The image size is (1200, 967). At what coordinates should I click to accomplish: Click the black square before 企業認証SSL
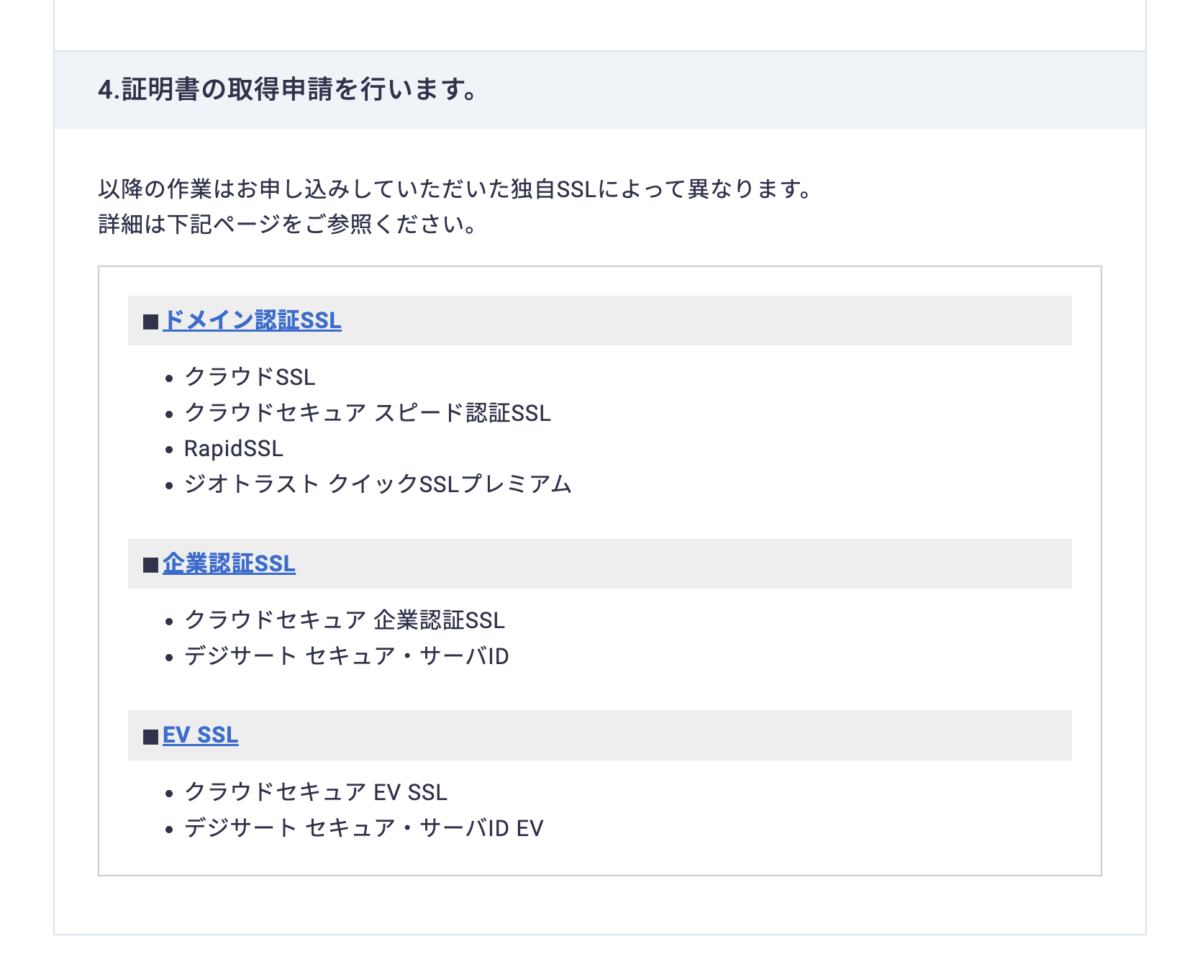click(151, 565)
